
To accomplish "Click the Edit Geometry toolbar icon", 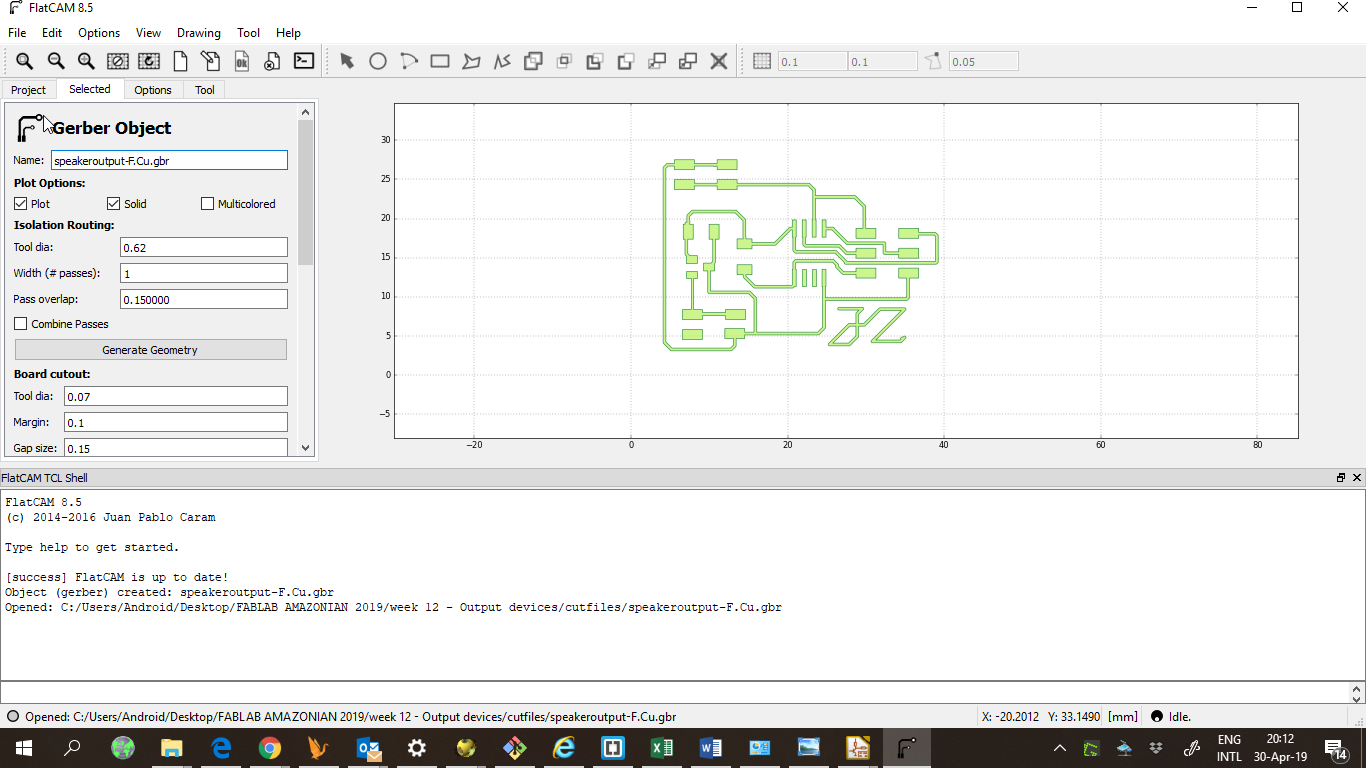I will [211, 61].
